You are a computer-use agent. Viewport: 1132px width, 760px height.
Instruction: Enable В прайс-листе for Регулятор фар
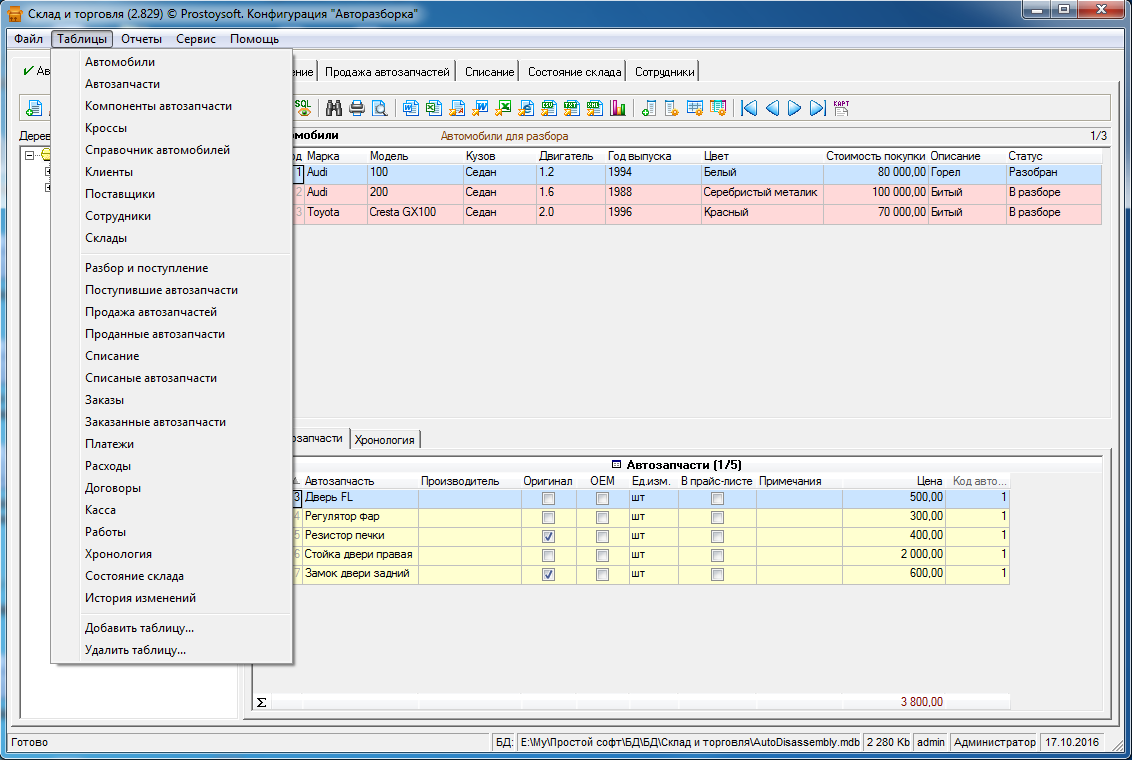pyautogui.click(x=717, y=517)
